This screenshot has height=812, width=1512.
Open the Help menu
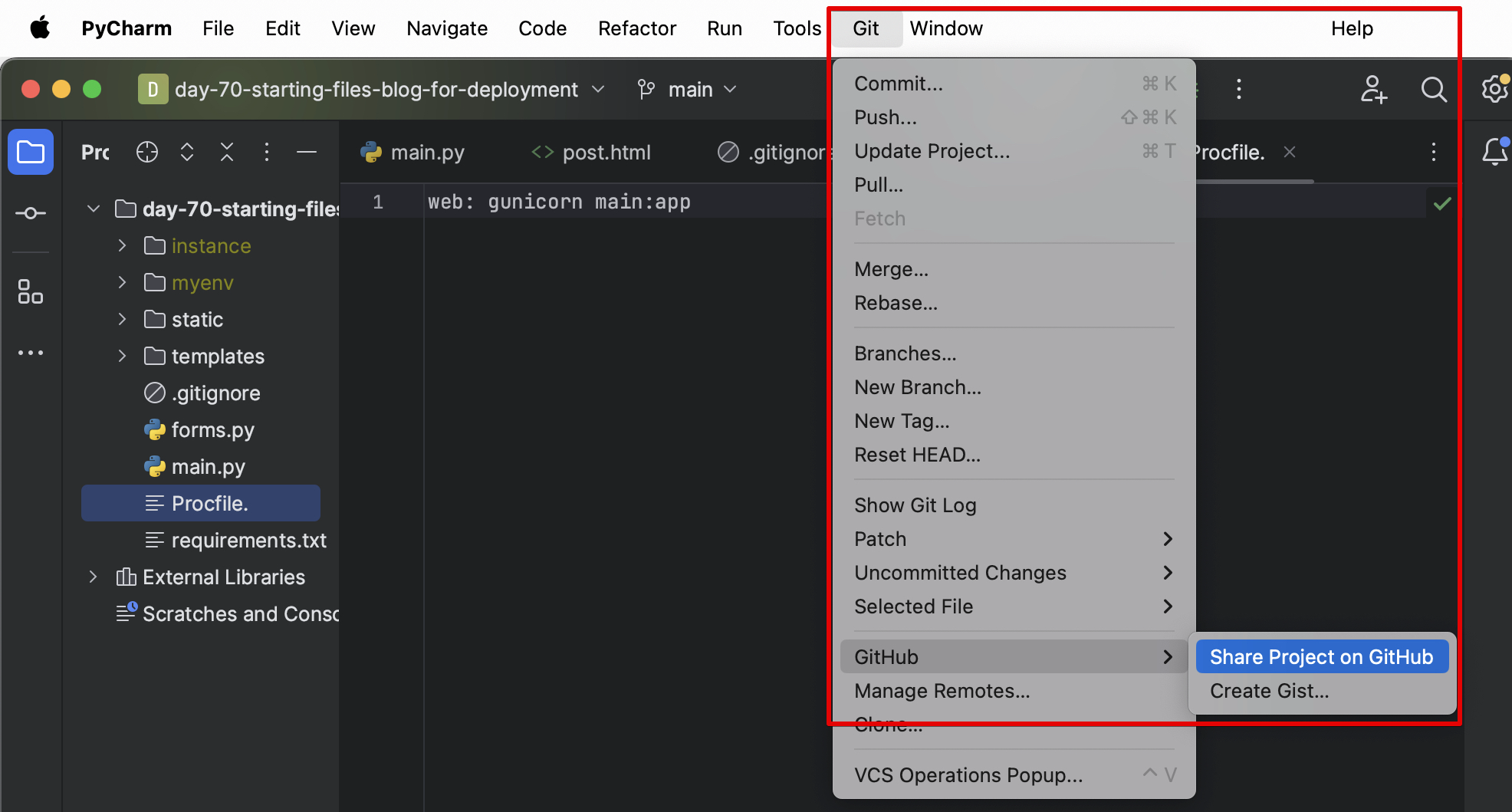tap(1352, 28)
